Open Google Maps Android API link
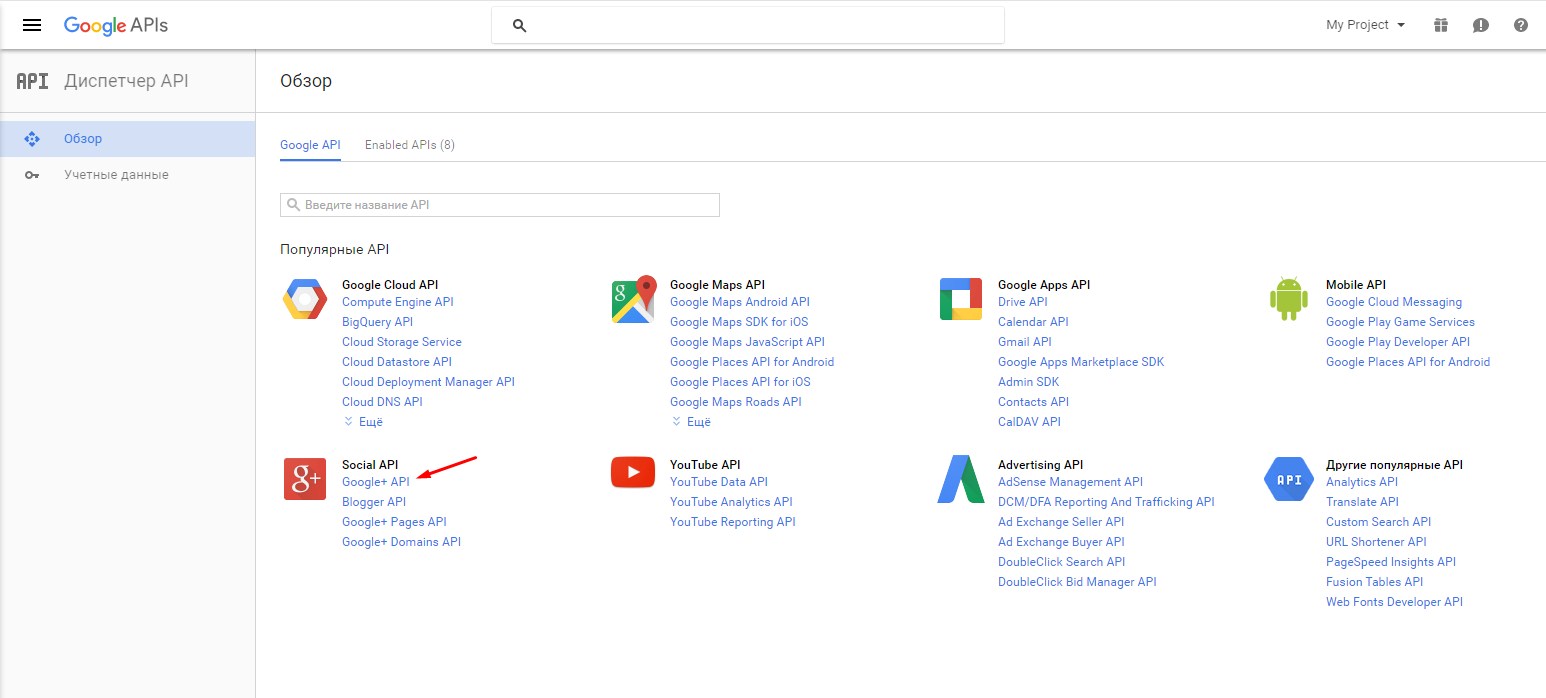This screenshot has width=1546, height=698. (x=740, y=302)
